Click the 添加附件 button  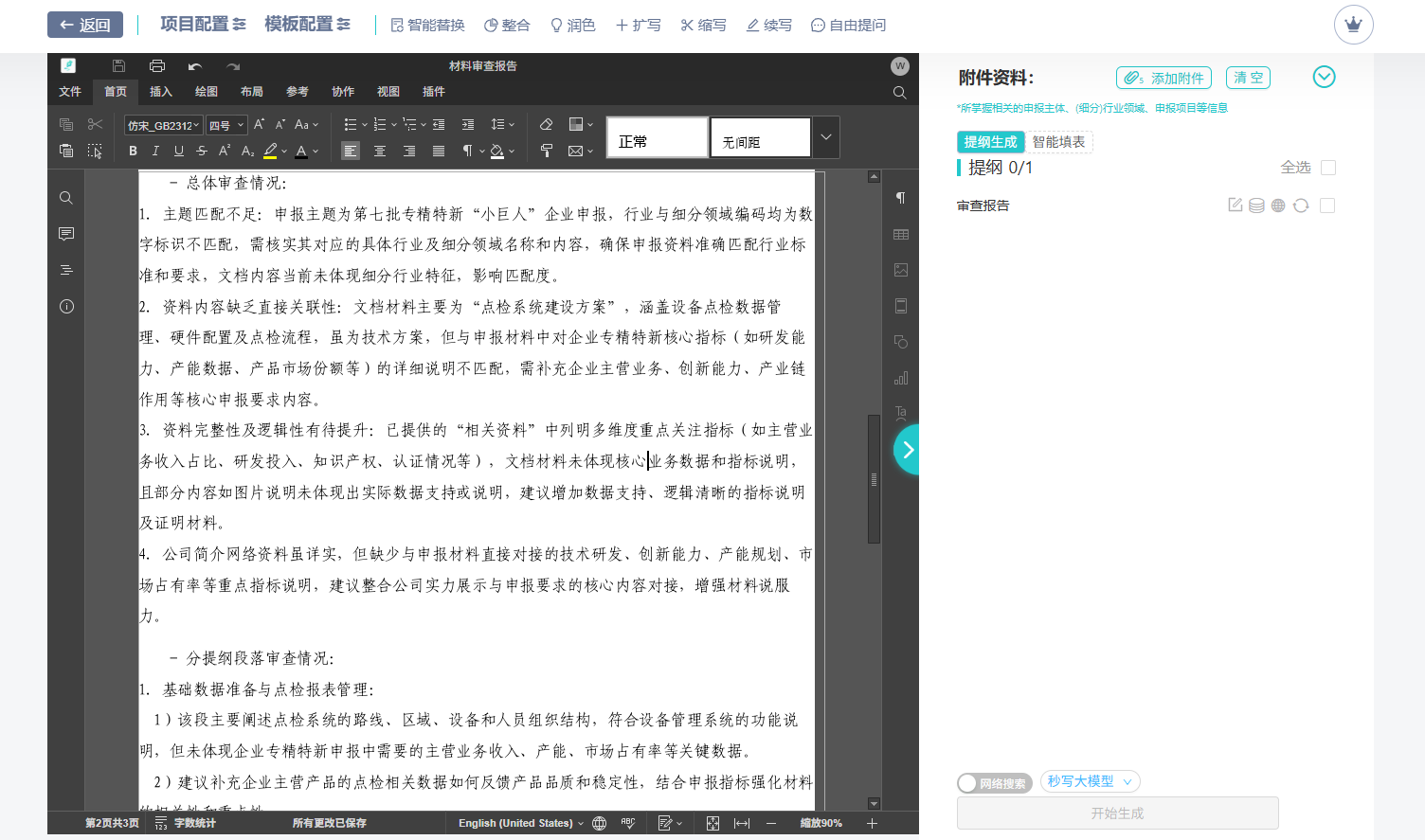[x=1163, y=78]
